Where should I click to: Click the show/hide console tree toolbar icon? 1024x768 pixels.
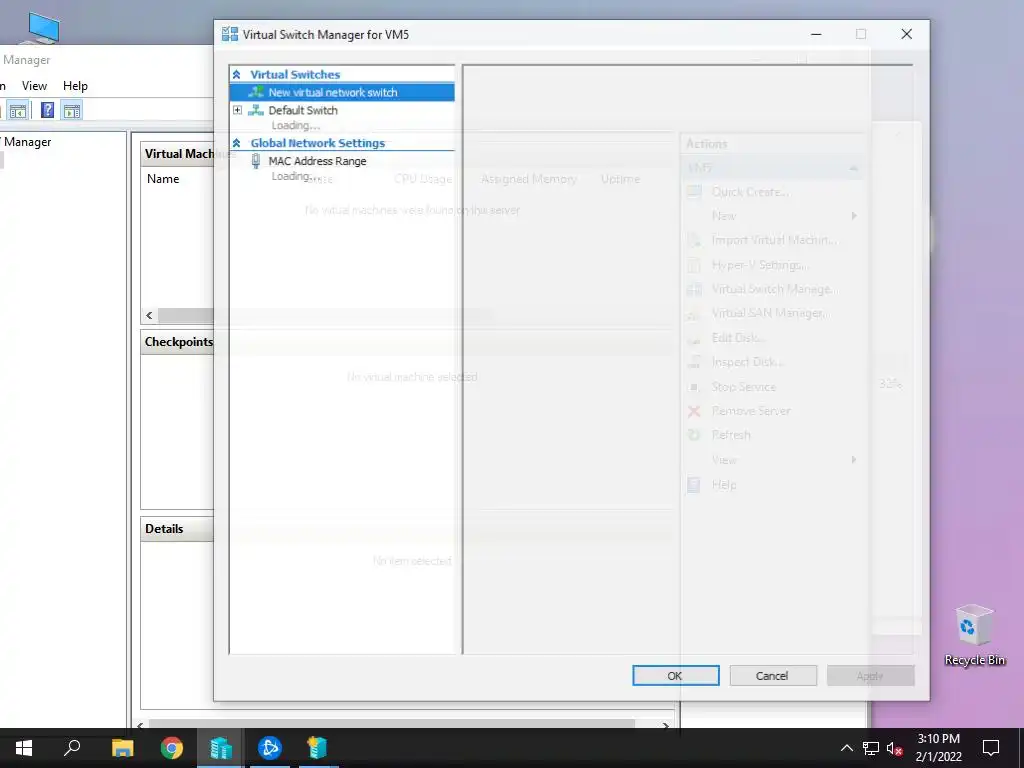18,110
